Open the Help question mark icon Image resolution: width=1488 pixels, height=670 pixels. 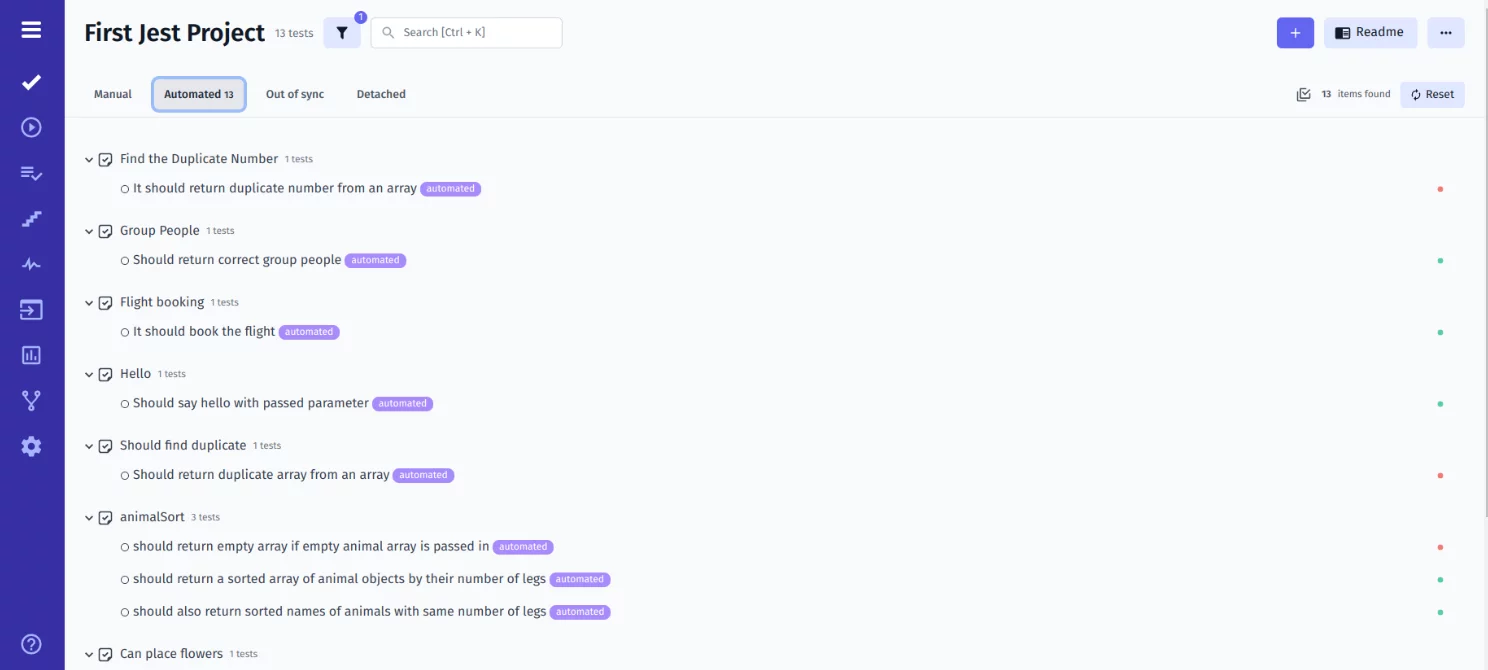30,643
